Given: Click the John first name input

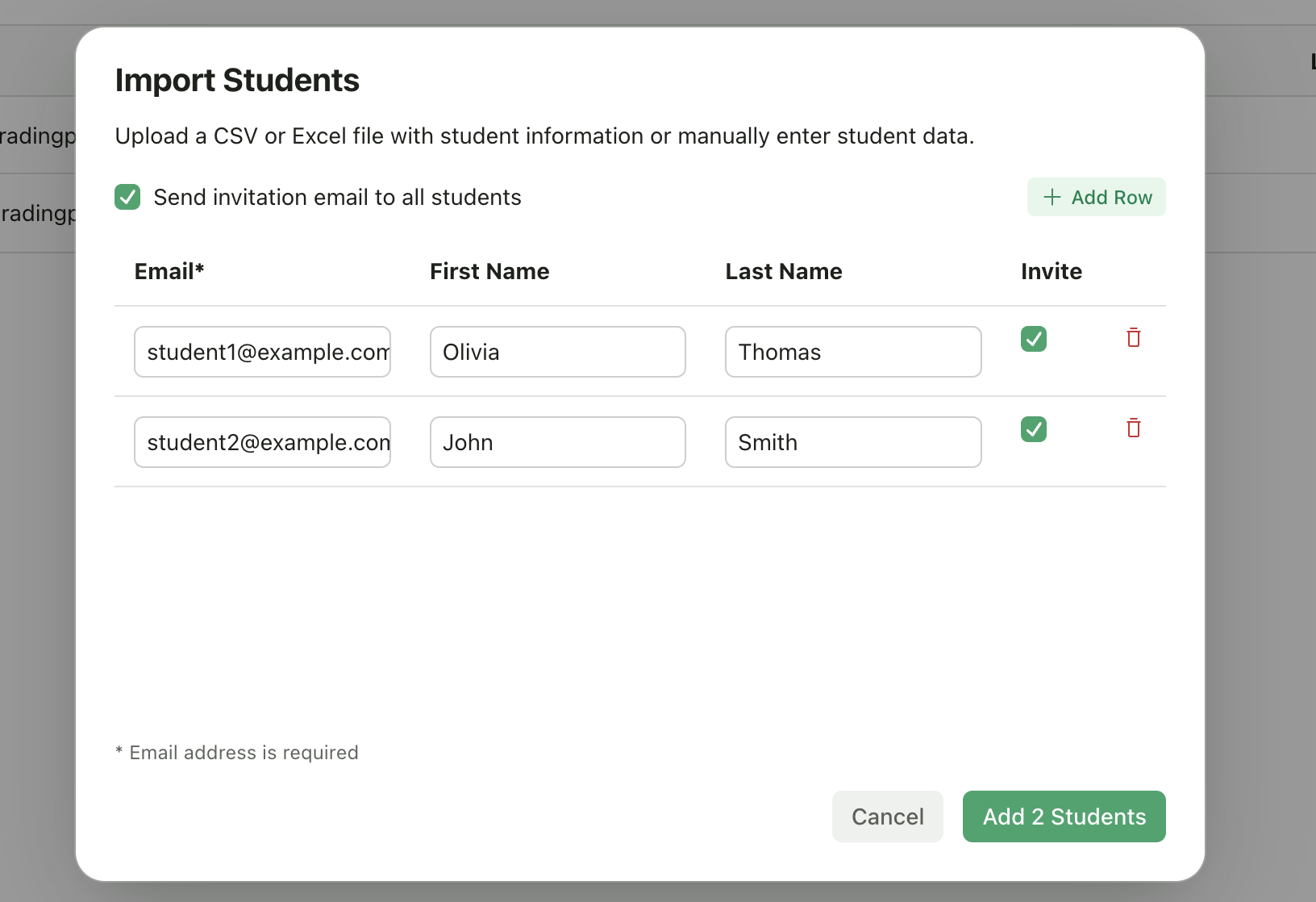Looking at the screenshot, I should [x=557, y=442].
